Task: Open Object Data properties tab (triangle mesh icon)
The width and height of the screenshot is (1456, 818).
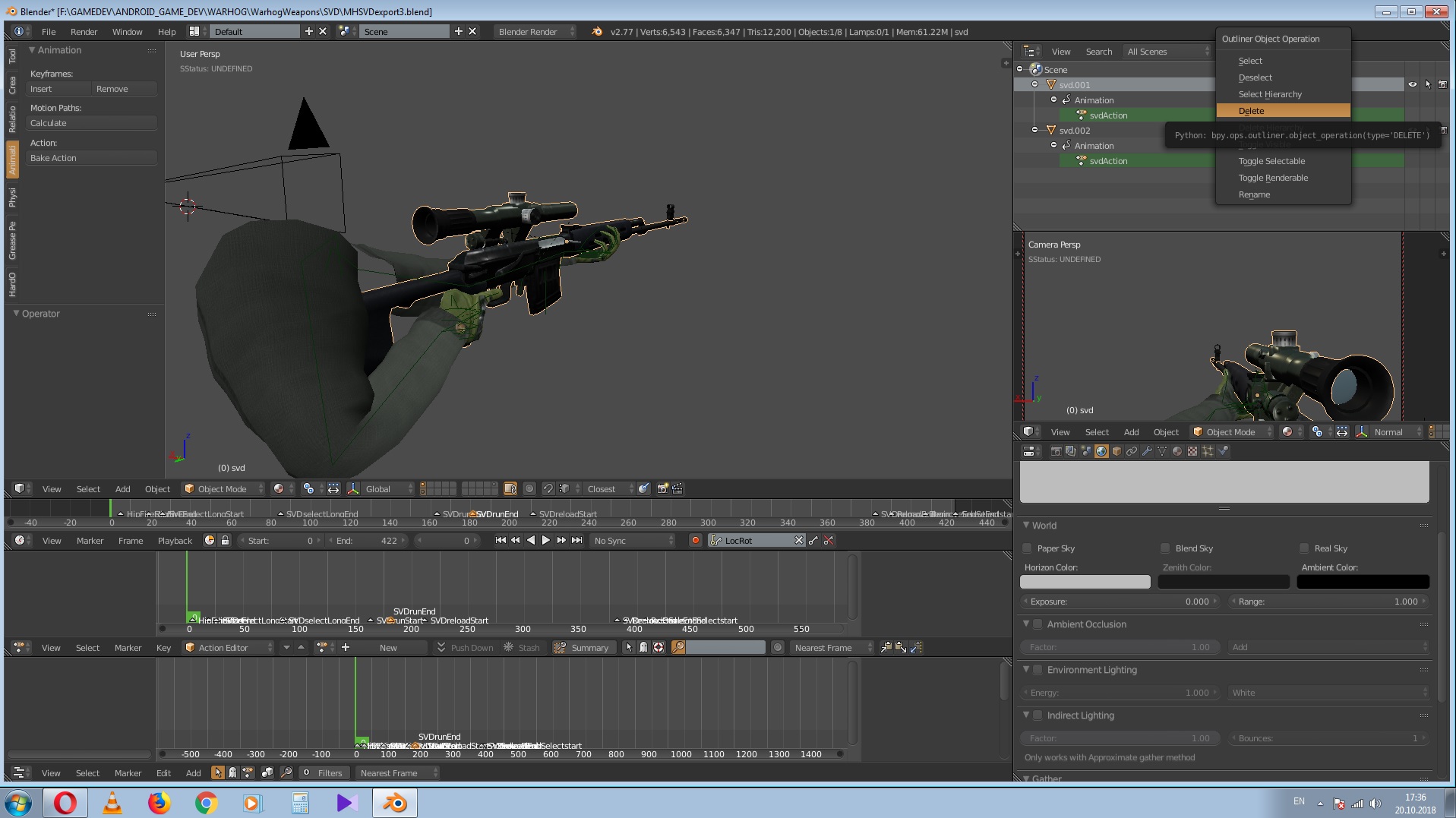Action: click(1162, 451)
